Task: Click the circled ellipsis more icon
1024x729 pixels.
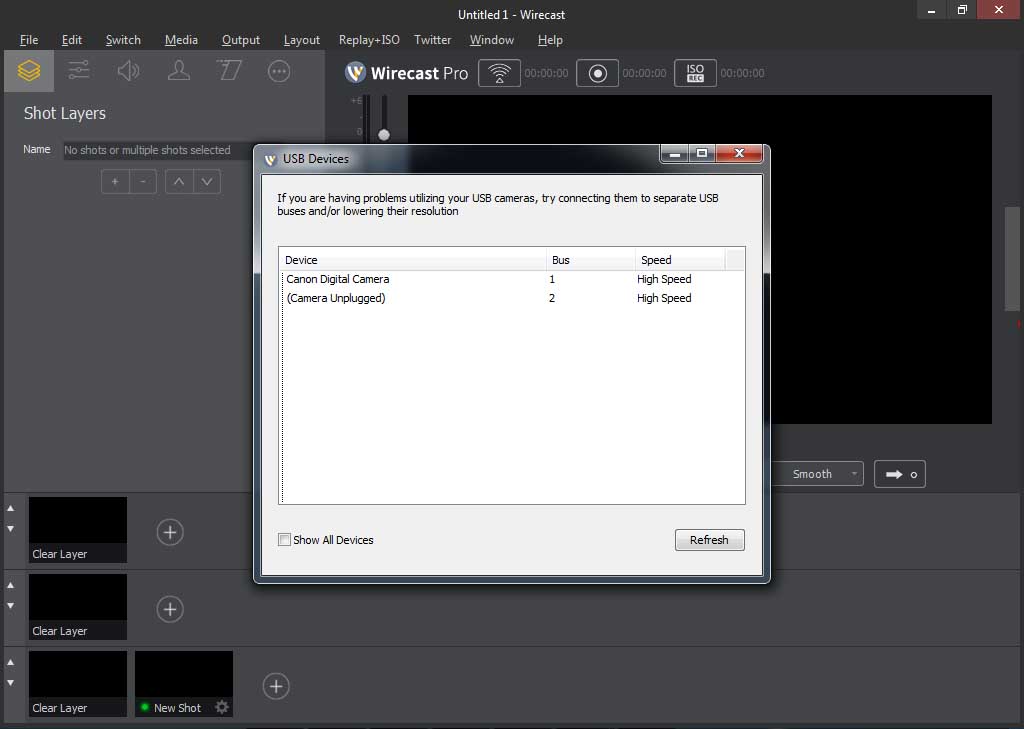Action: (x=279, y=71)
